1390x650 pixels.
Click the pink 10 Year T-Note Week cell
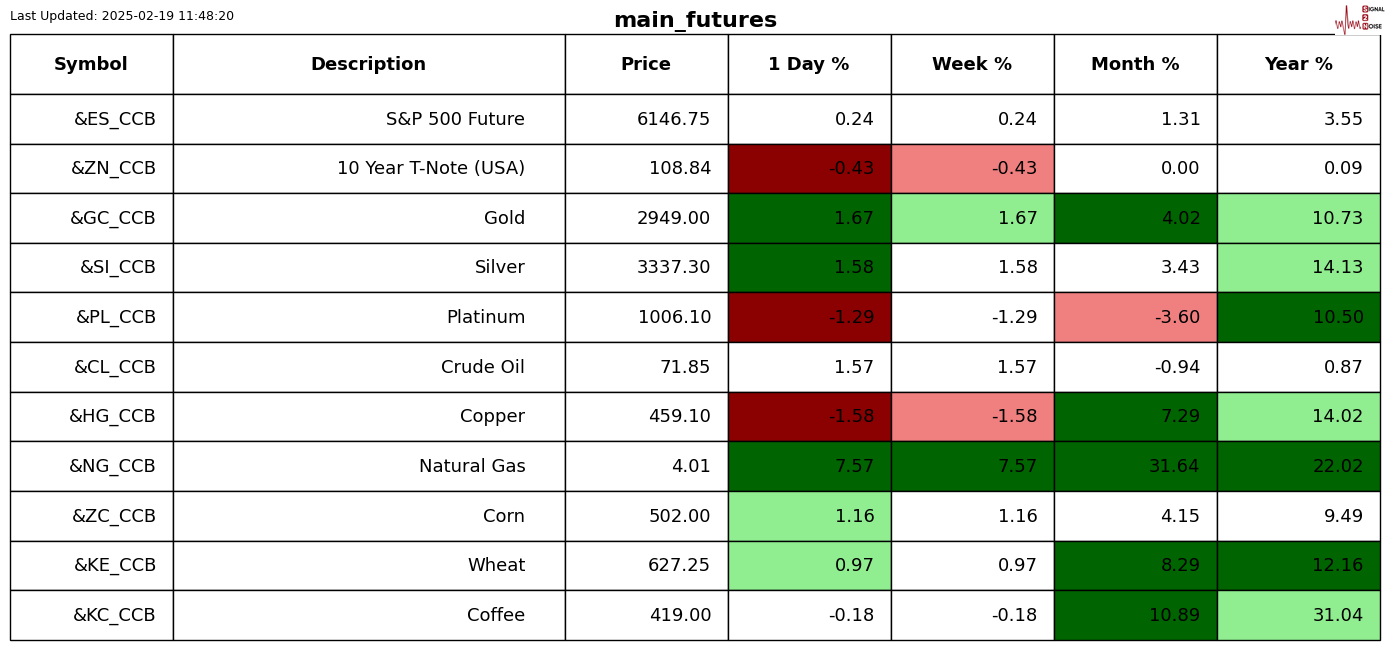click(972, 169)
